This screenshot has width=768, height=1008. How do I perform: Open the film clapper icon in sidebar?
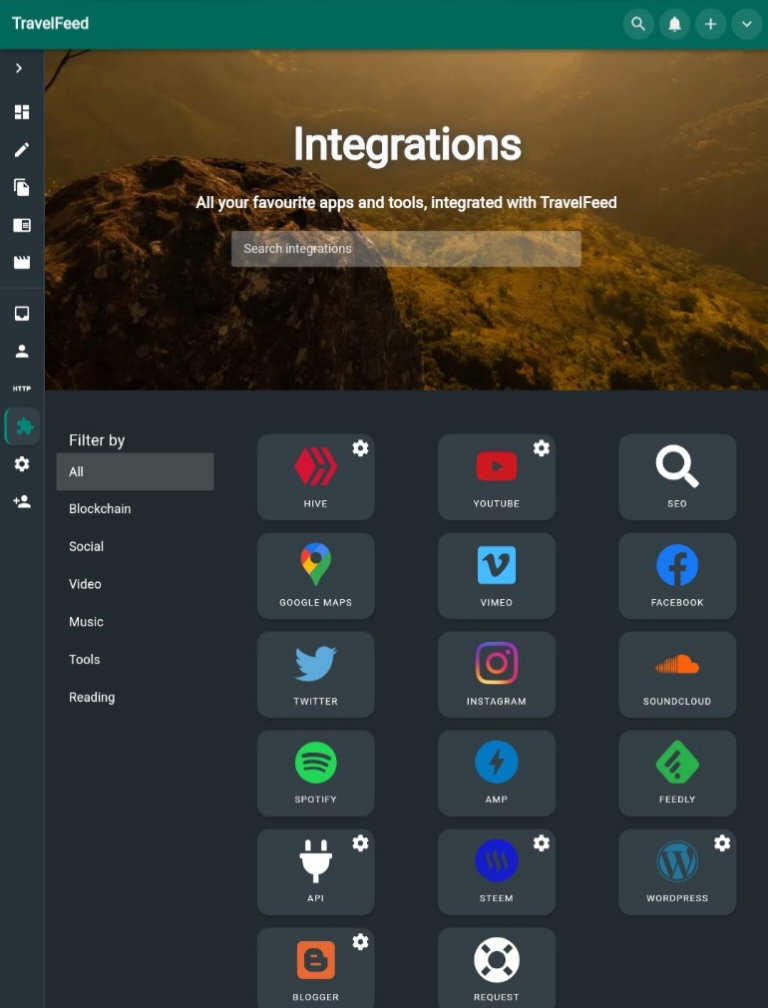[22, 262]
